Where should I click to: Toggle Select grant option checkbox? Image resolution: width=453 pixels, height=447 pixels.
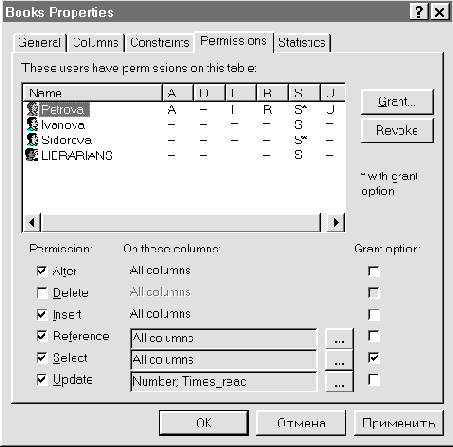[x=374, y=358]
